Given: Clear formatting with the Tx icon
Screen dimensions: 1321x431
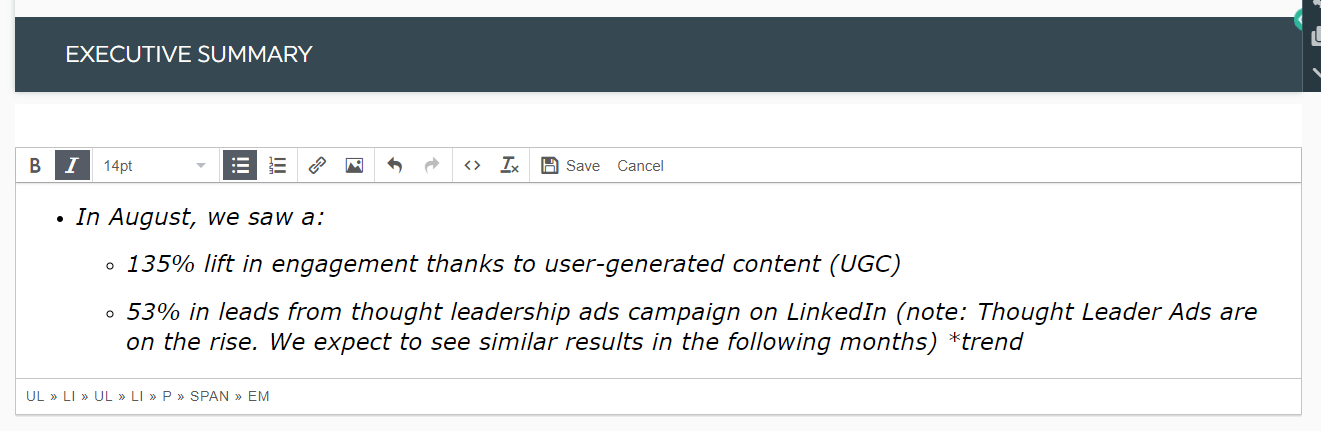Looking at the screenshot, I should tap(510, 166).
